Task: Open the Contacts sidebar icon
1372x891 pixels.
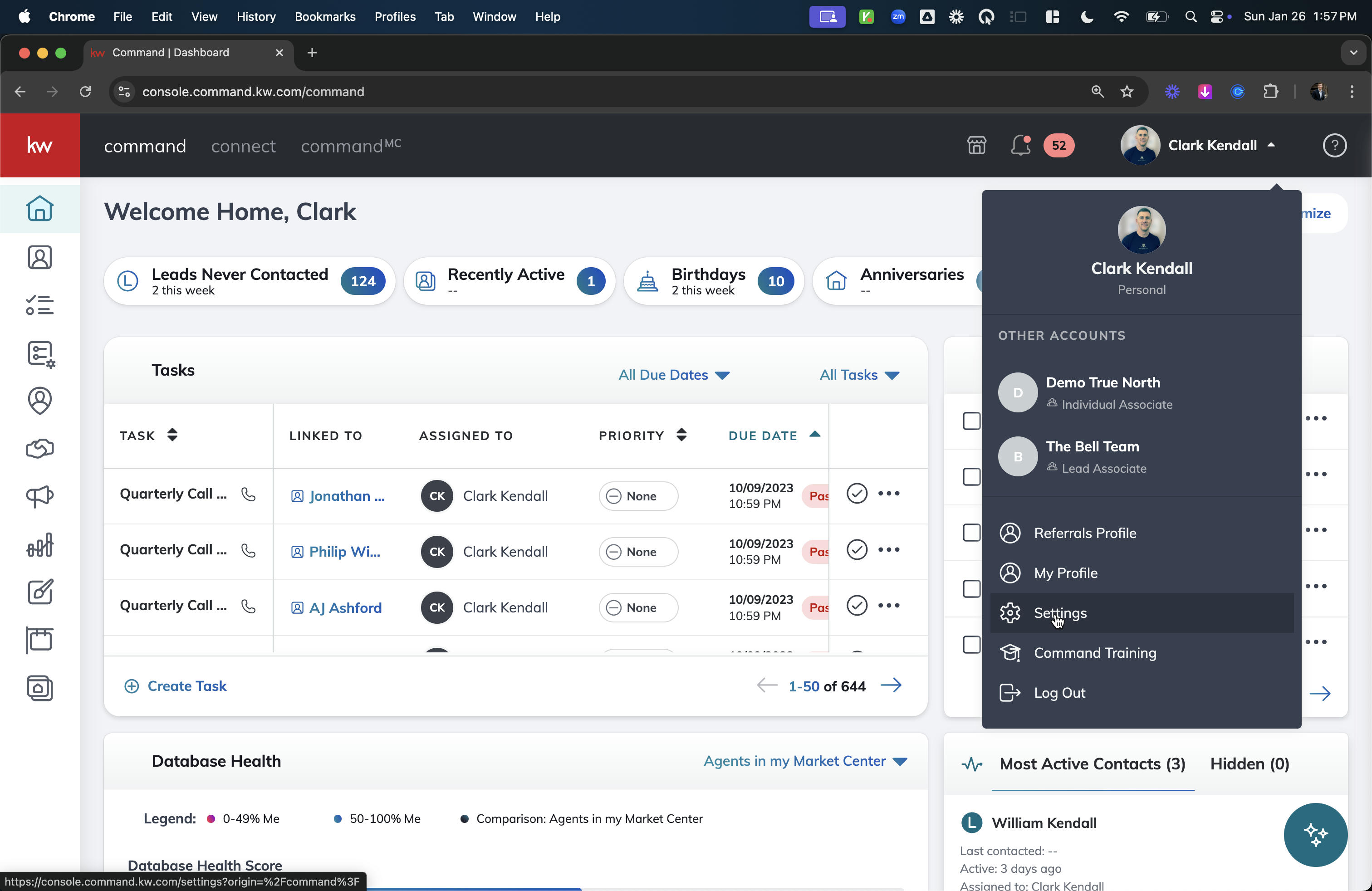Action: click(x=40, y=257)
